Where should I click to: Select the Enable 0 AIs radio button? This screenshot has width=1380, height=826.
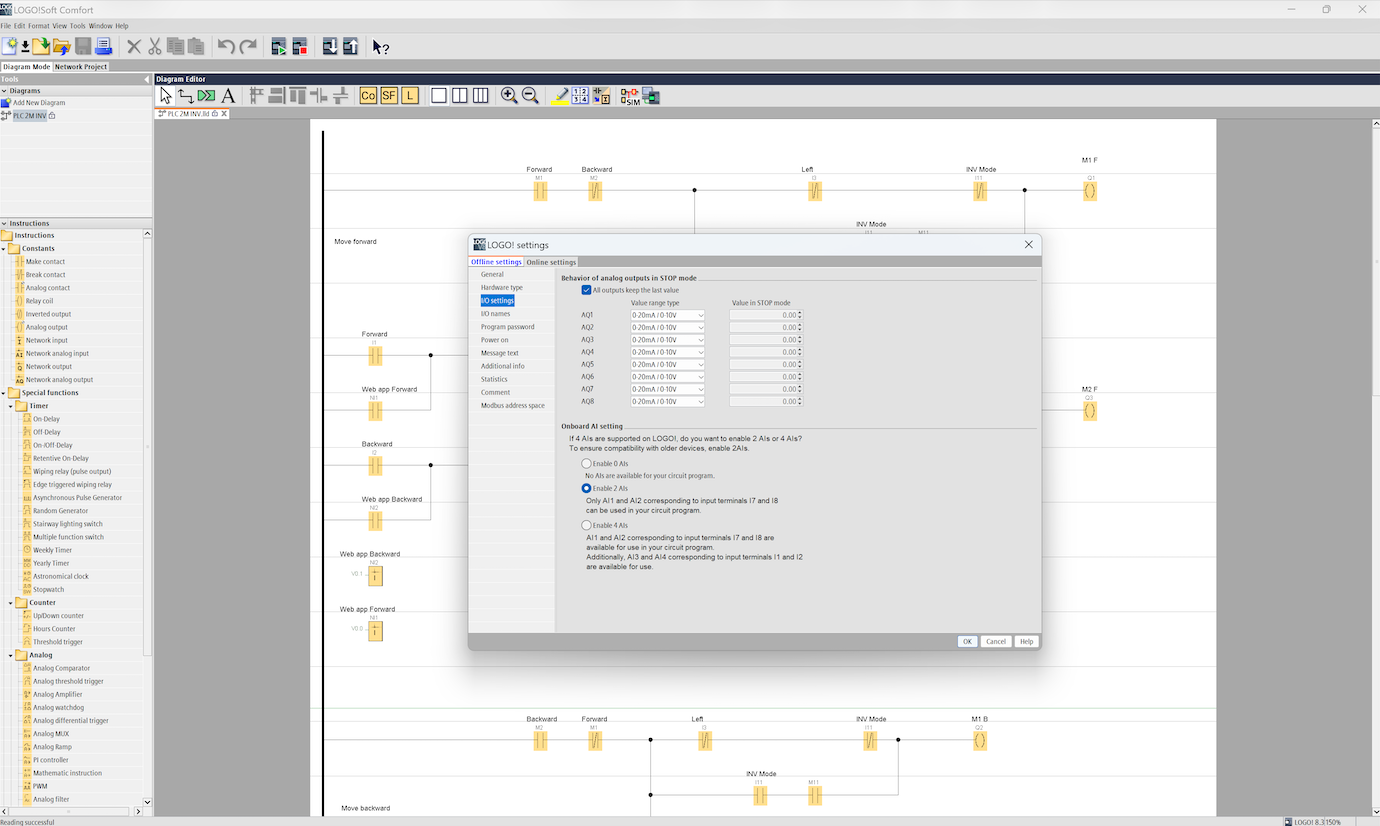pos(587,464)
